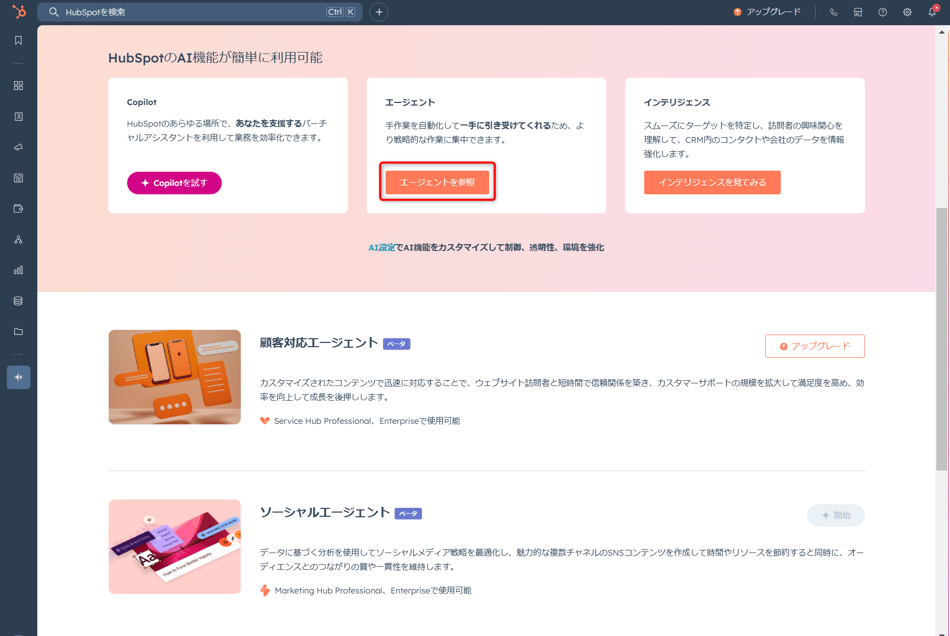Open the Help question mark icon
This screenshot has width=950, height=636.
pos(883,12)
